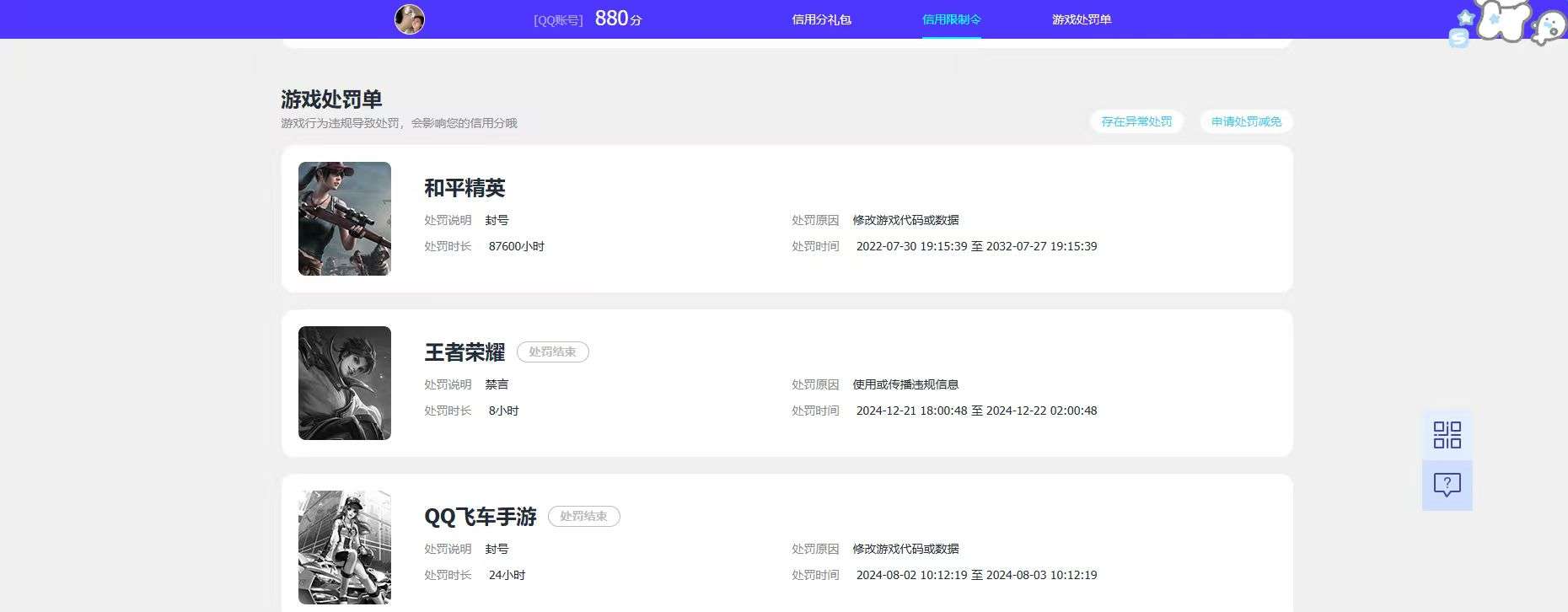Switch to 信用分礼包 tab
1568x612 pixels.
point(822,19)
